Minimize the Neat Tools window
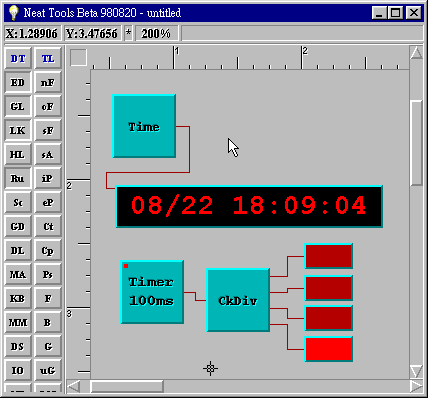The width and height of the screenshot is (428, 398). click(379, 13)
